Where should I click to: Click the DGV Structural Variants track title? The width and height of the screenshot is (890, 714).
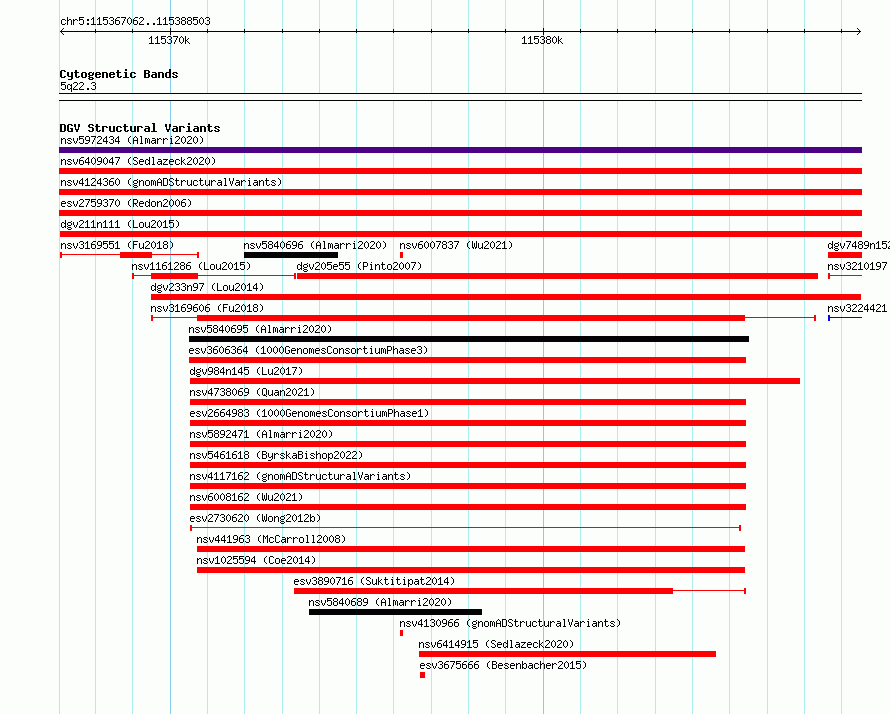click(140, 128)
